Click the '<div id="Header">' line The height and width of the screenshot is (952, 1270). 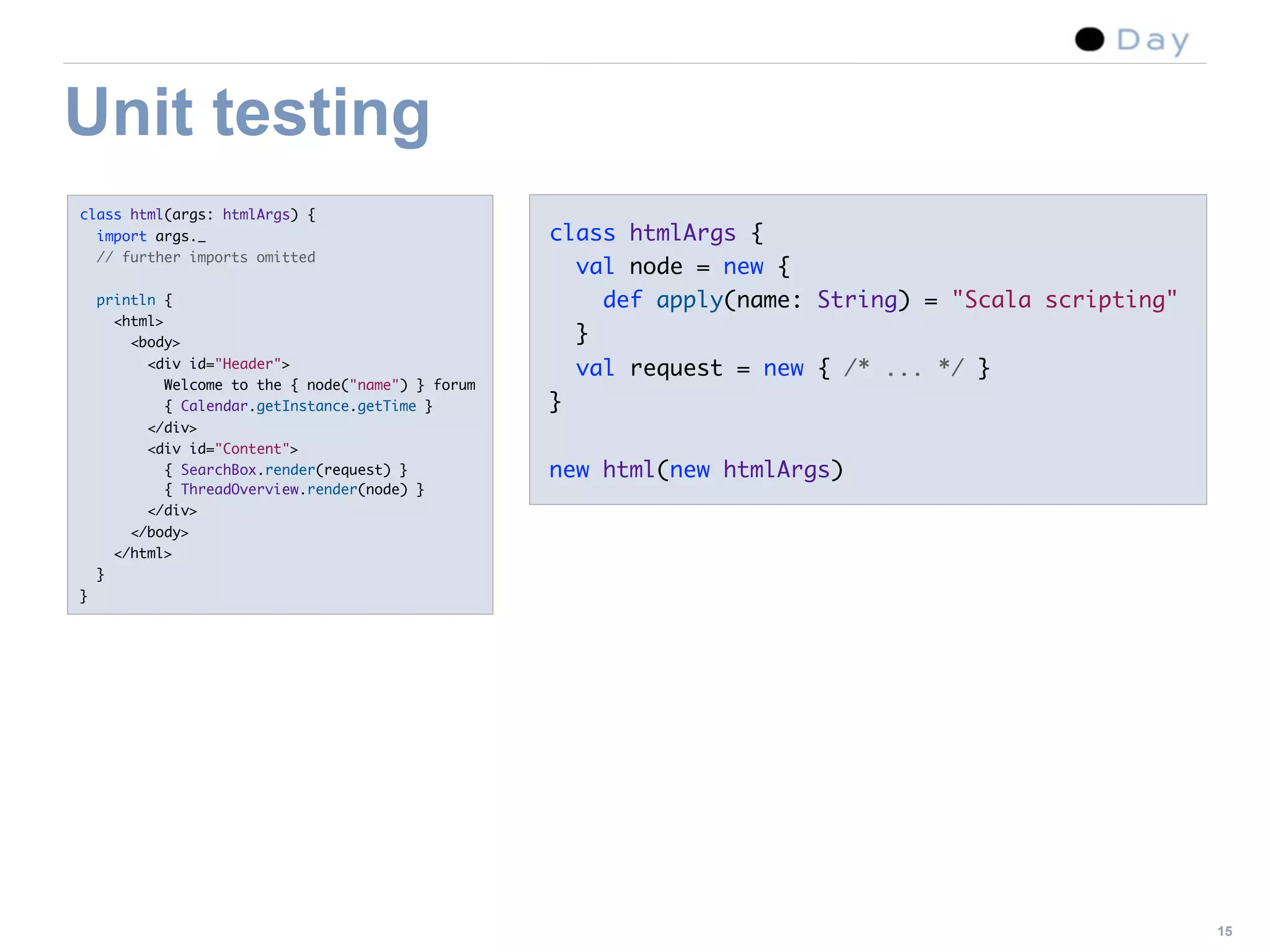click(218, 364)
